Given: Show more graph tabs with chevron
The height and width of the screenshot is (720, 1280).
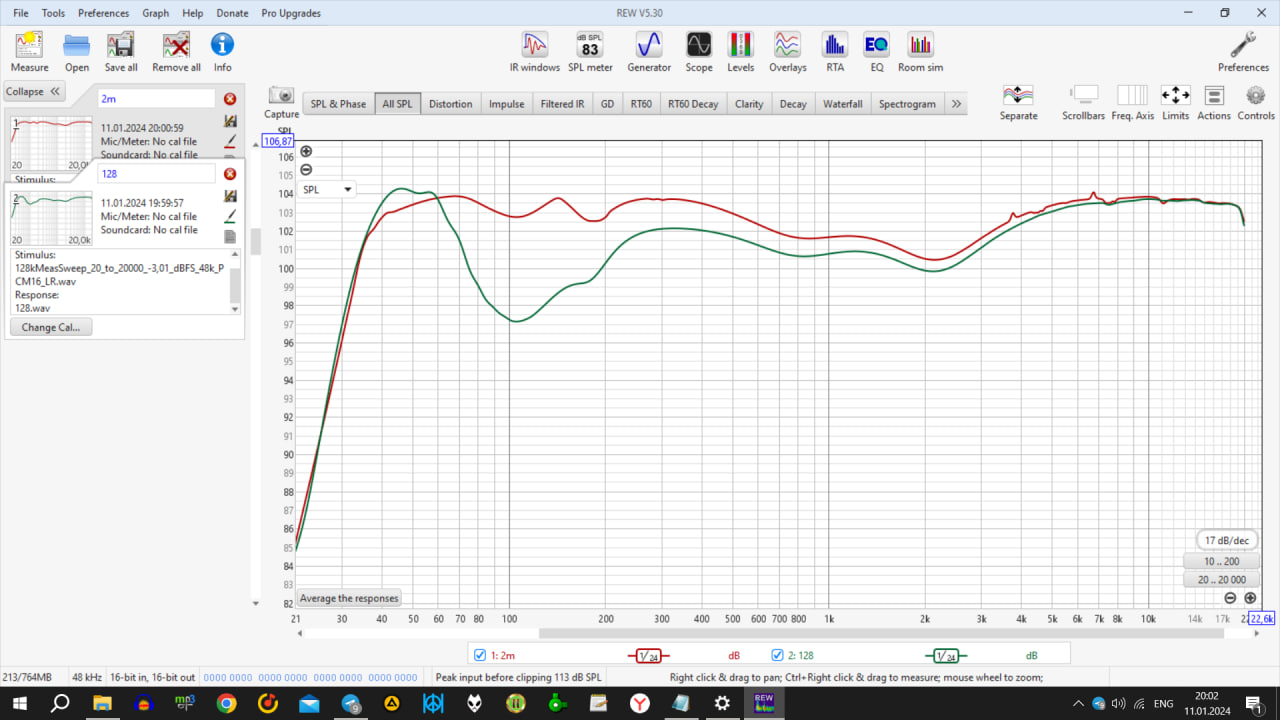Looking at the screenshot, I should (956, 104).
